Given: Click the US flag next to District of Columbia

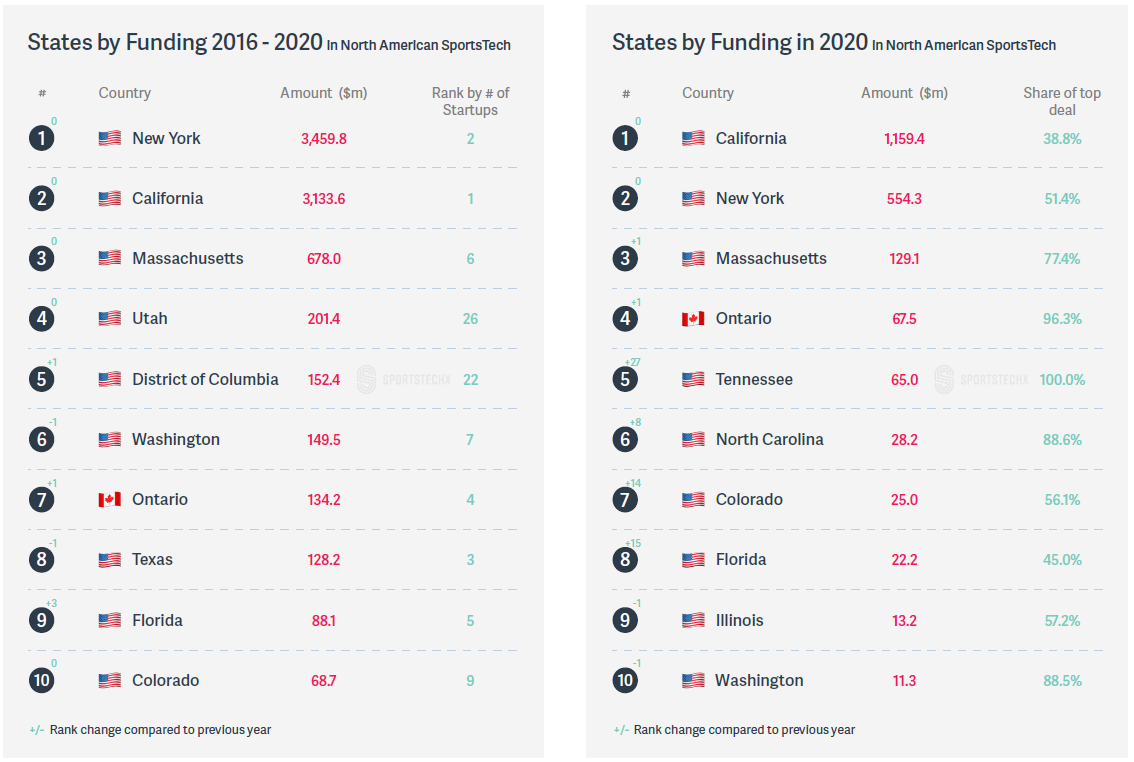Looking at the screenshot, I should click(110, 380).
